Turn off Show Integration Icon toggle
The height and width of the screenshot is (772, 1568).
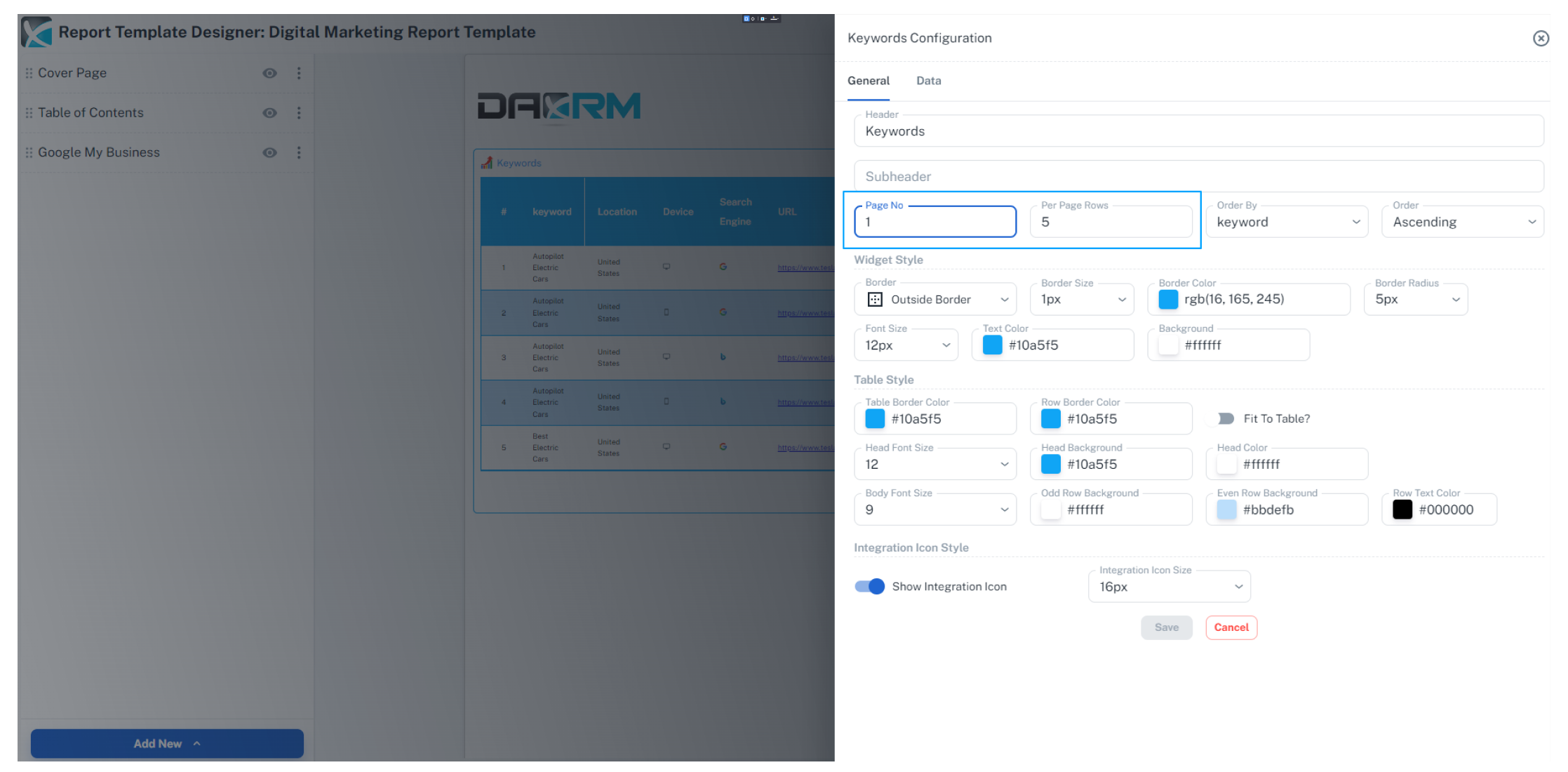tap(870, 587)
